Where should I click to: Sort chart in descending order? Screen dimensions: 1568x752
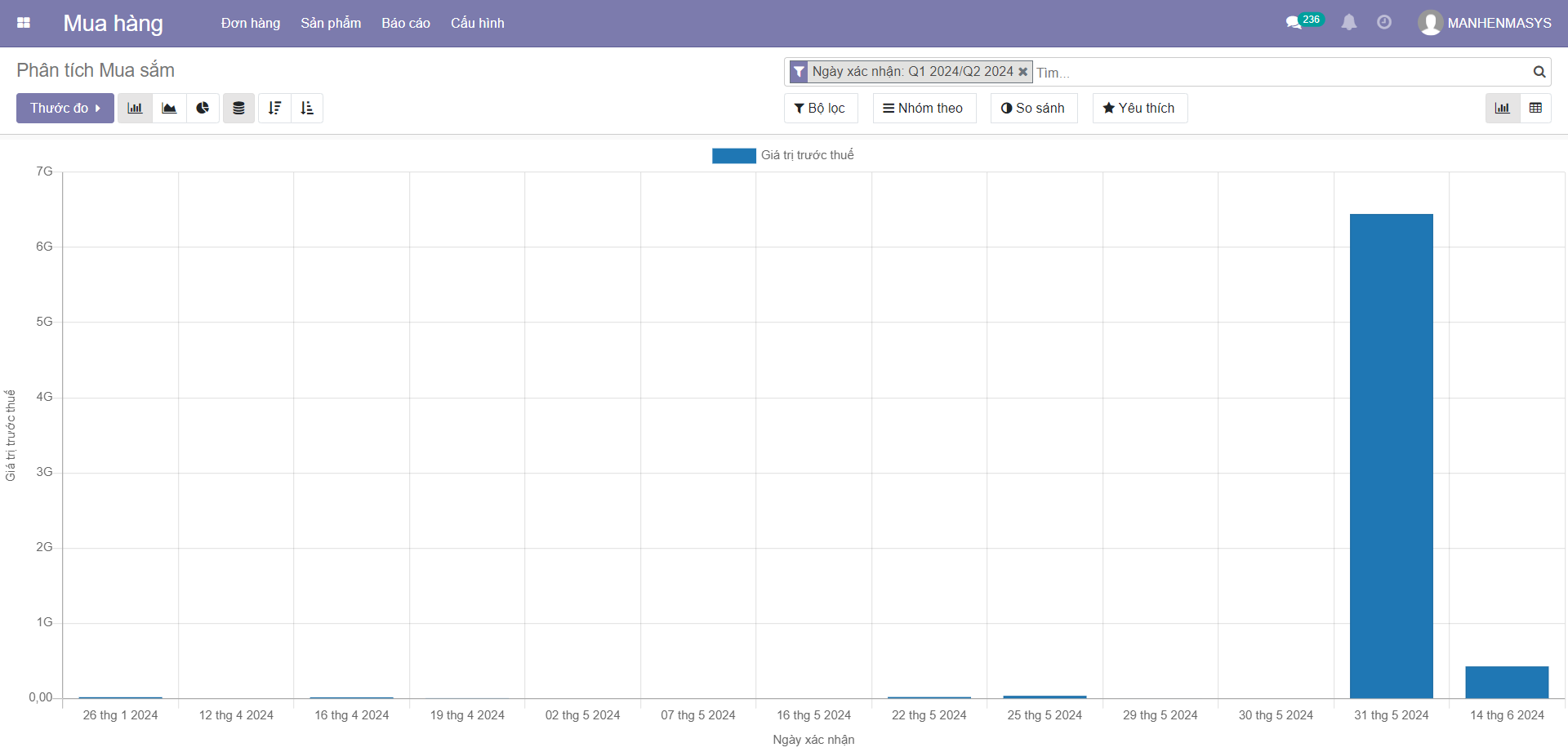[x=274, y=108]
